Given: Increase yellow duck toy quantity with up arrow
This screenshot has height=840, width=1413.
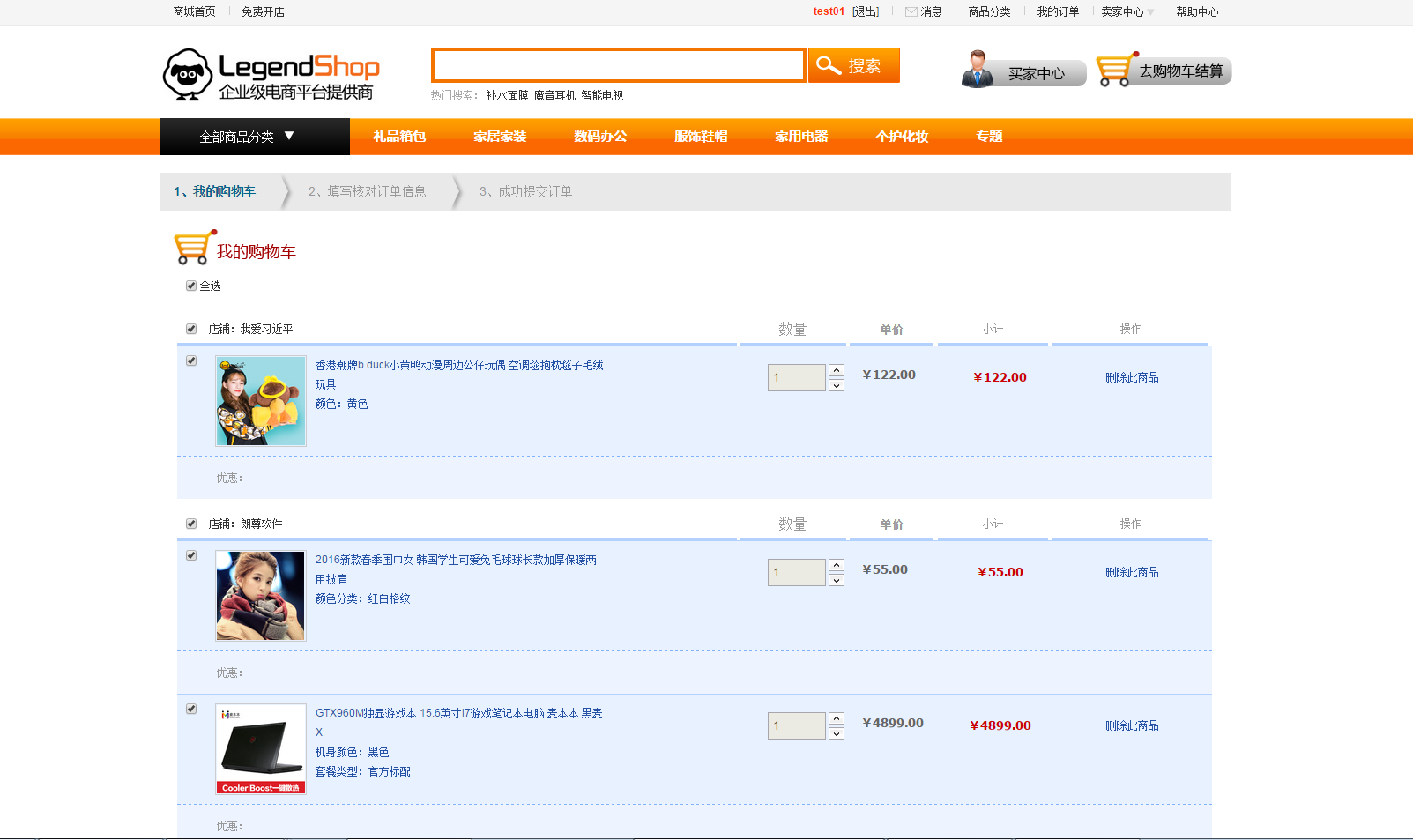Looking at the screenshot, I should [x=837, y=370].
